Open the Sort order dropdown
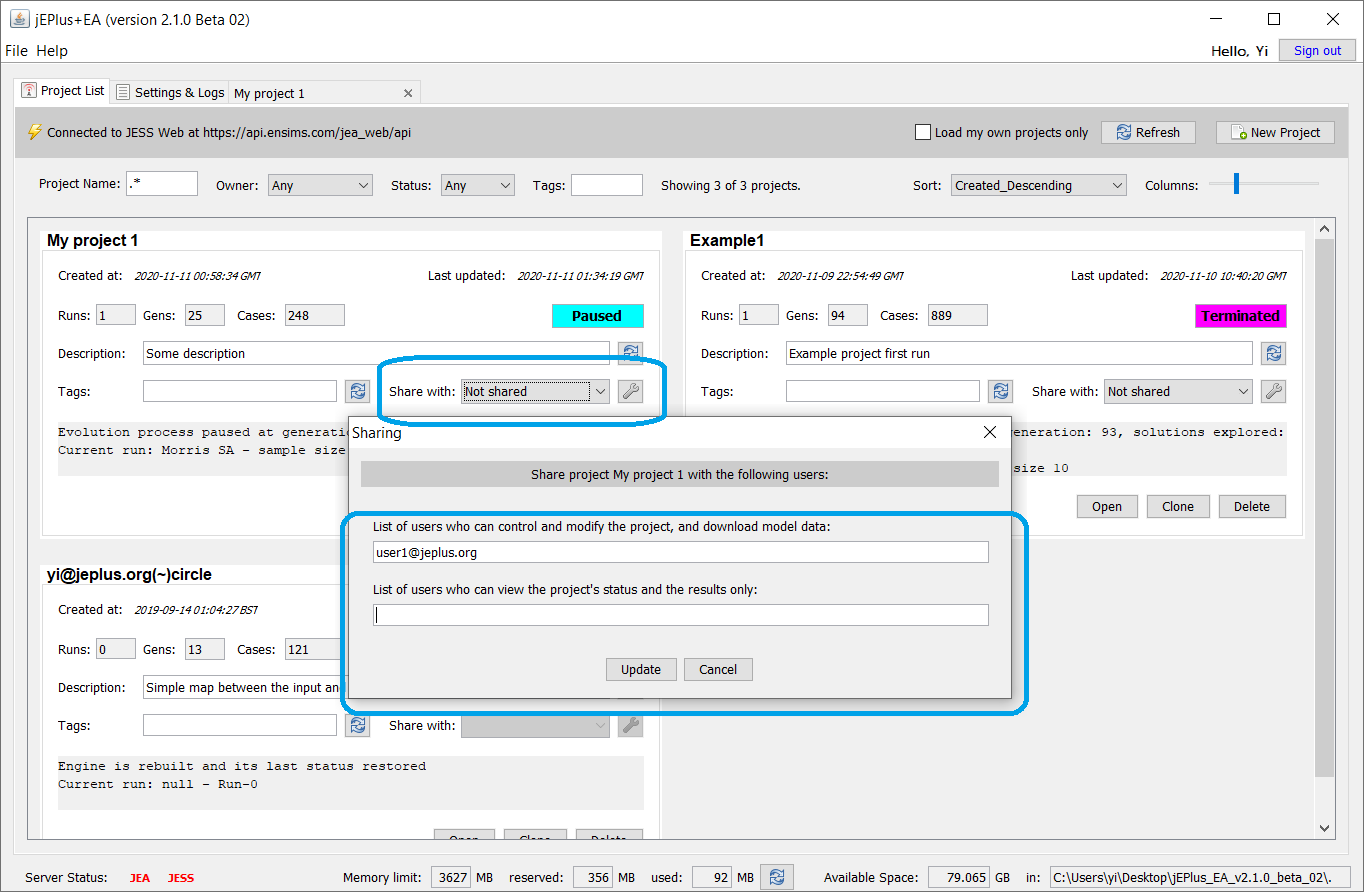The height and width of the screenshot is (892, 1364). [x=1038, y=185]
